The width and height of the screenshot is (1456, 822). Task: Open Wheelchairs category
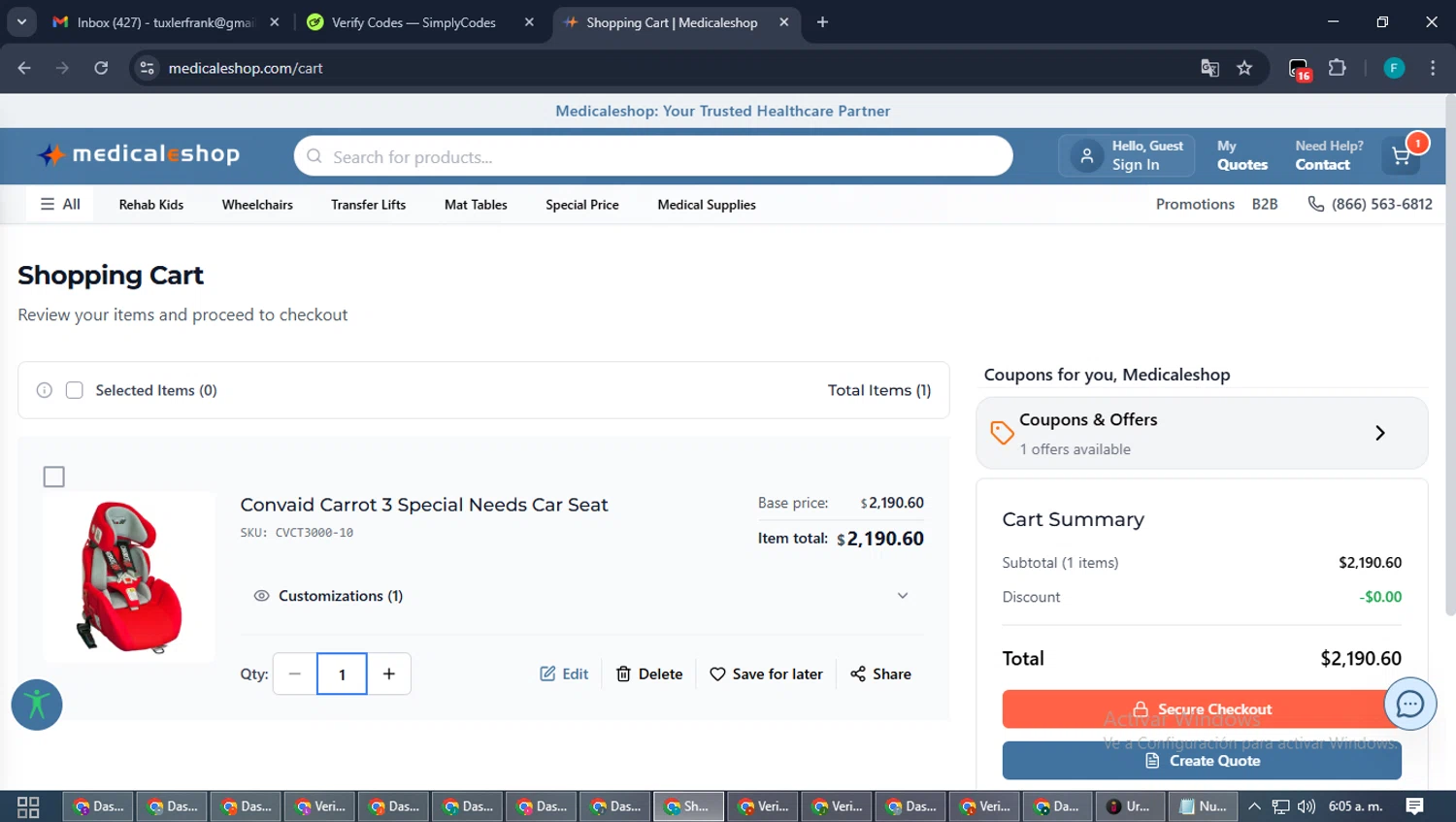pyautogui.click(x=257, y=205)
